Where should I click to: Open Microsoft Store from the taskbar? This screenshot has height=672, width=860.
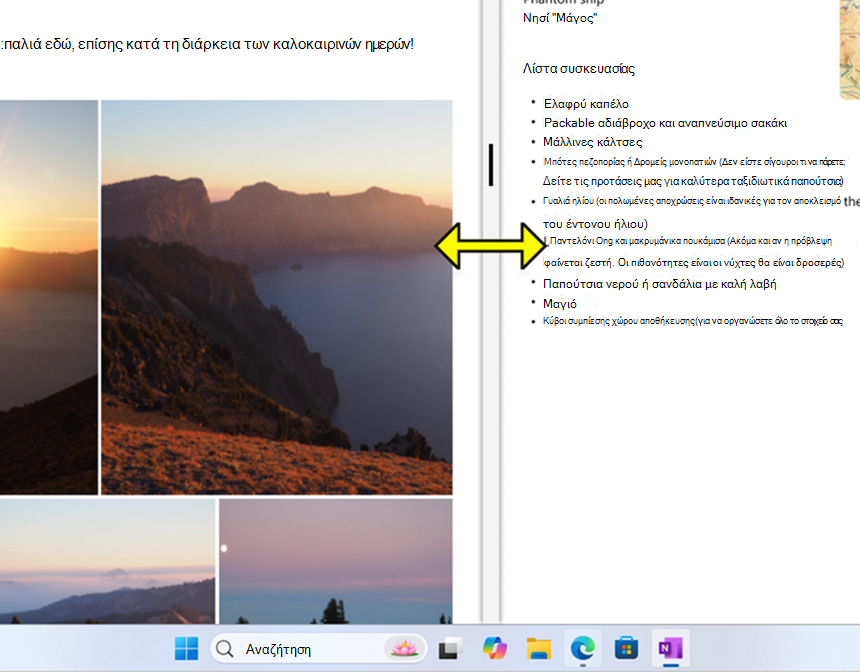(x=626, y=649)
